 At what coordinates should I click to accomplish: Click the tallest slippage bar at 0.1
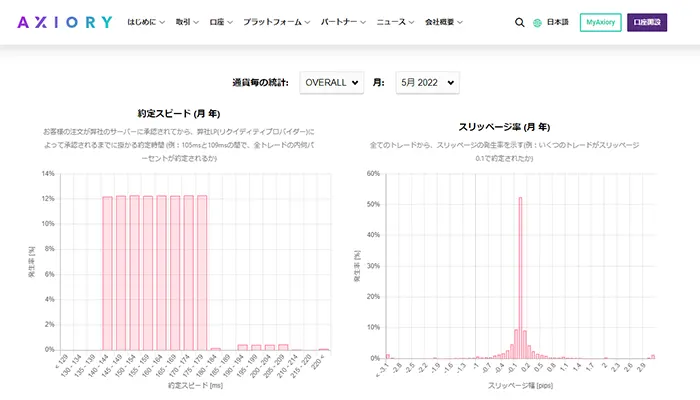coord(520,278)
